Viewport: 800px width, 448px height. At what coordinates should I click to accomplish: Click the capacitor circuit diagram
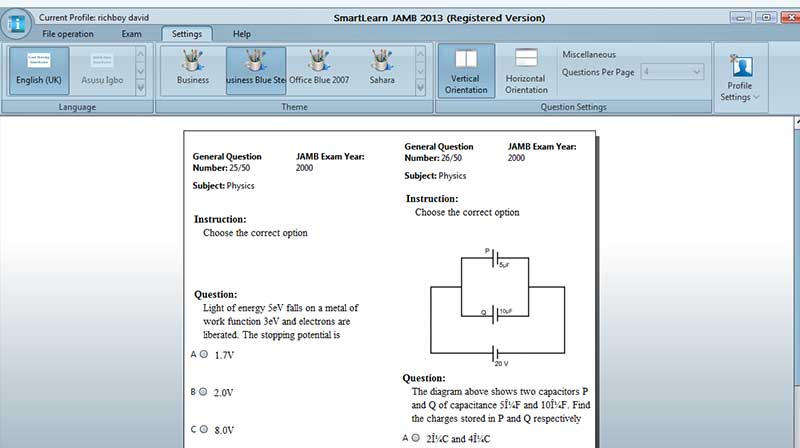pyautogui.click(x=497, y=307)
